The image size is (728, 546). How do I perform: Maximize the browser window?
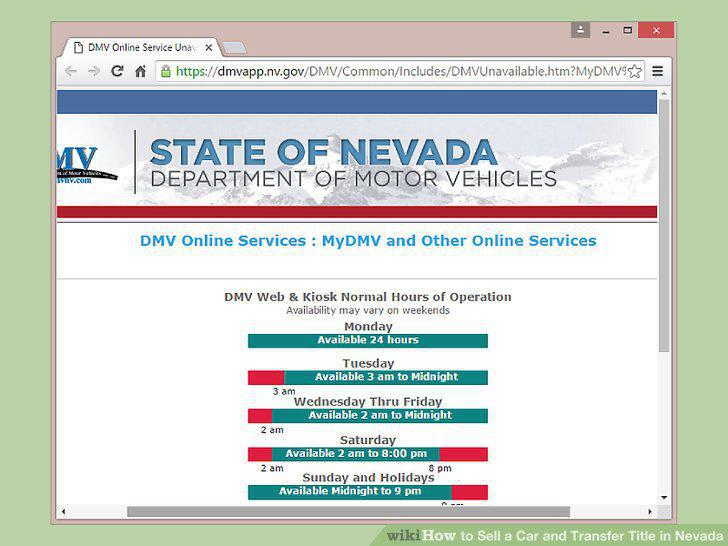[628, 30]
